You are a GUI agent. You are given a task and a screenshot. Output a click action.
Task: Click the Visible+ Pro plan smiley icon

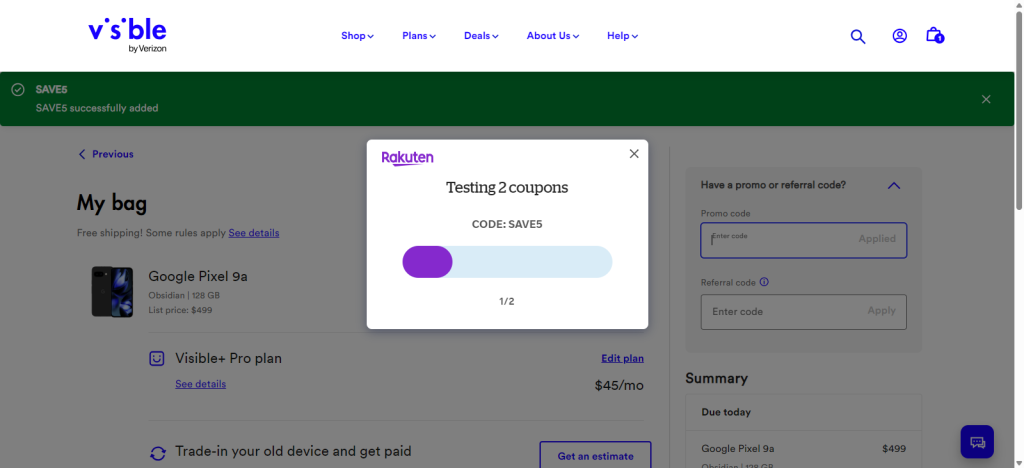[x=157, y=358]
